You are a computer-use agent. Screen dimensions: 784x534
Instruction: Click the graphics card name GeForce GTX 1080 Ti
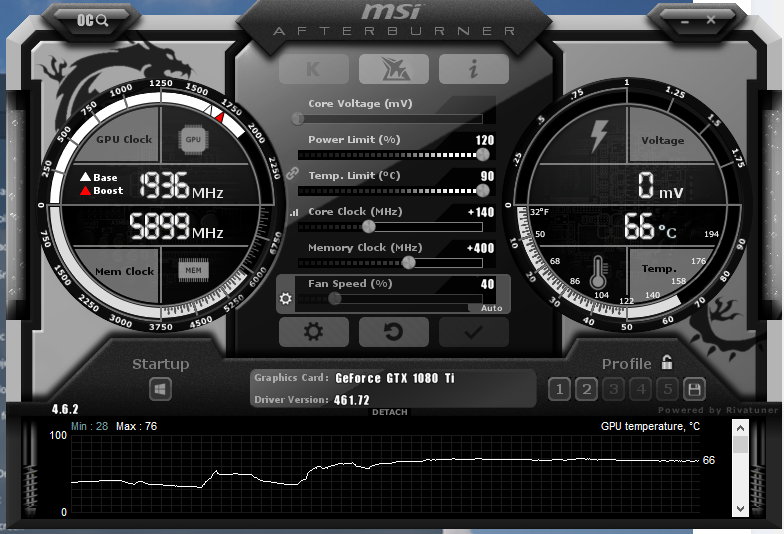pos(395,378)
